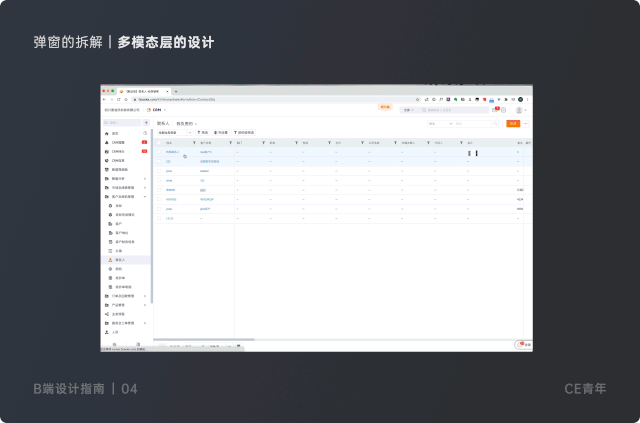The image size is (640, 423).
Task: Click the floating help button at bottom right
Action: 524,345
